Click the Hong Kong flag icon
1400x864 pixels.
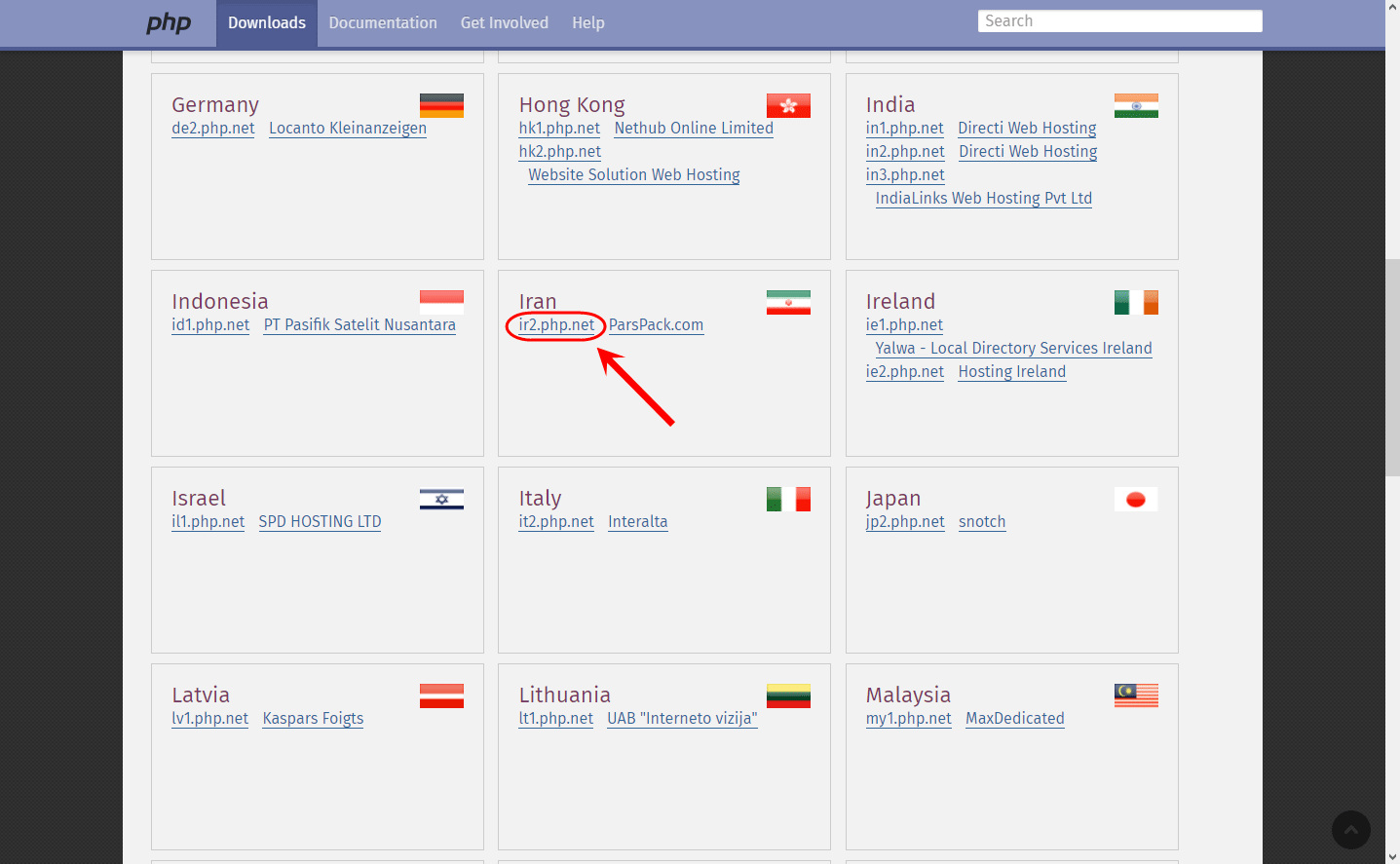pyautogui.click(x=788, y=105)
